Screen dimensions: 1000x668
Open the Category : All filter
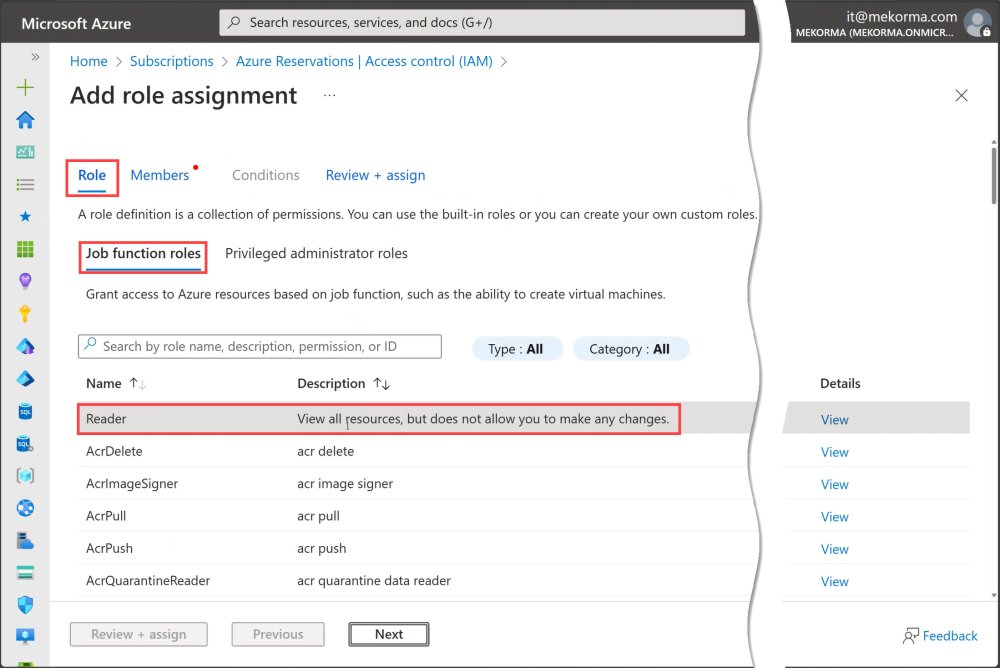(x=630, y=349)
